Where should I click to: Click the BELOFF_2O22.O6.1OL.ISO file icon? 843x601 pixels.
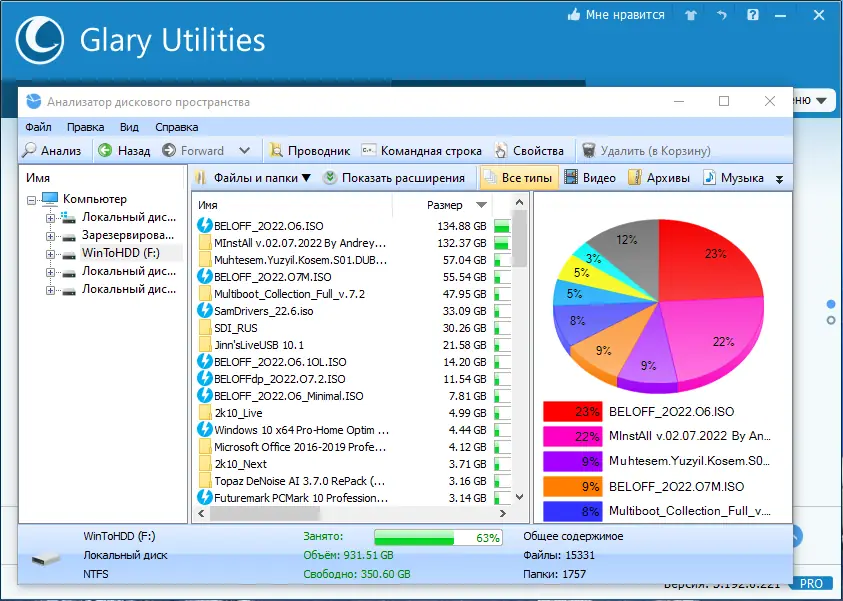point(204,361)
